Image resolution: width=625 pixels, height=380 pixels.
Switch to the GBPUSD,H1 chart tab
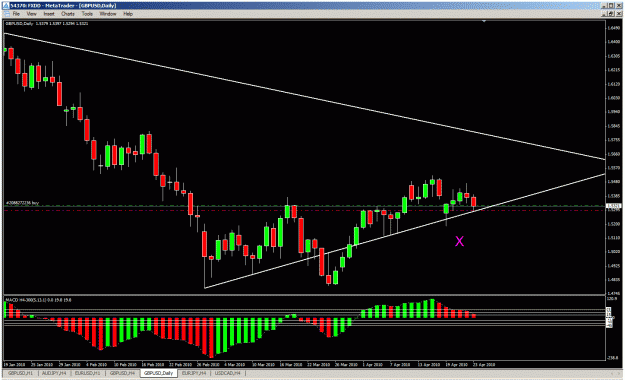point(20,373)
